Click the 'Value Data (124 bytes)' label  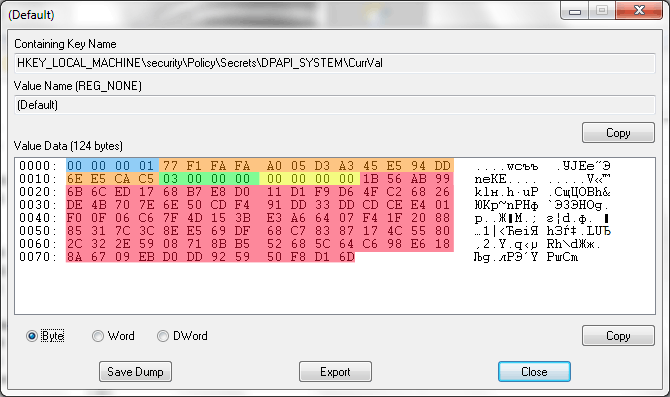point(68,146)
